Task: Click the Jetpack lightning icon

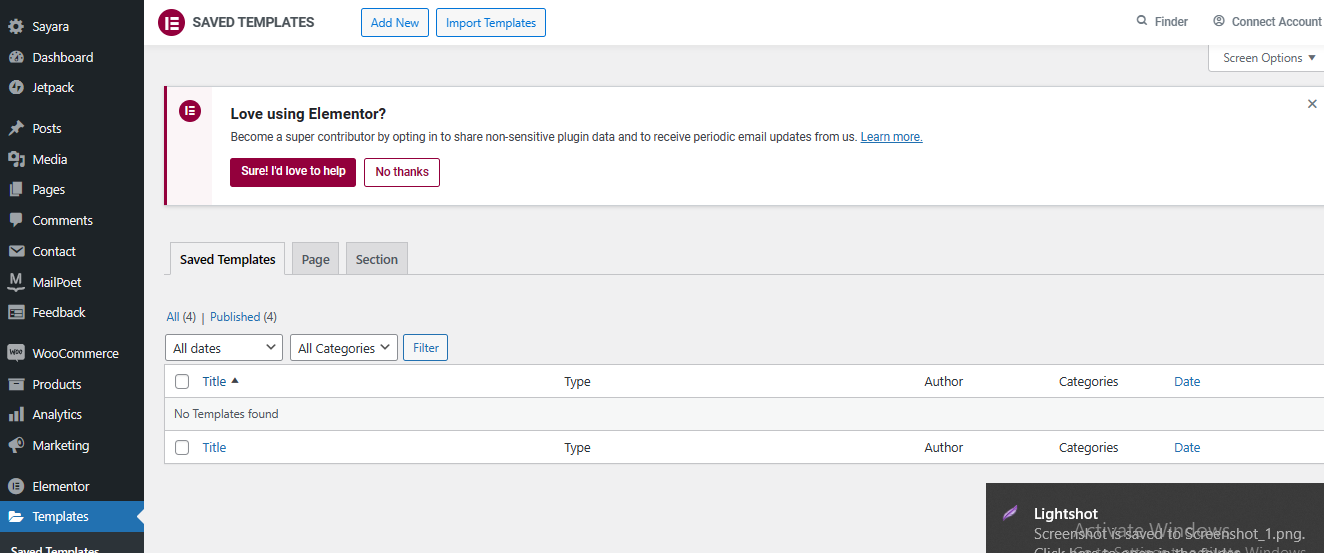Action: coord(16,87)
